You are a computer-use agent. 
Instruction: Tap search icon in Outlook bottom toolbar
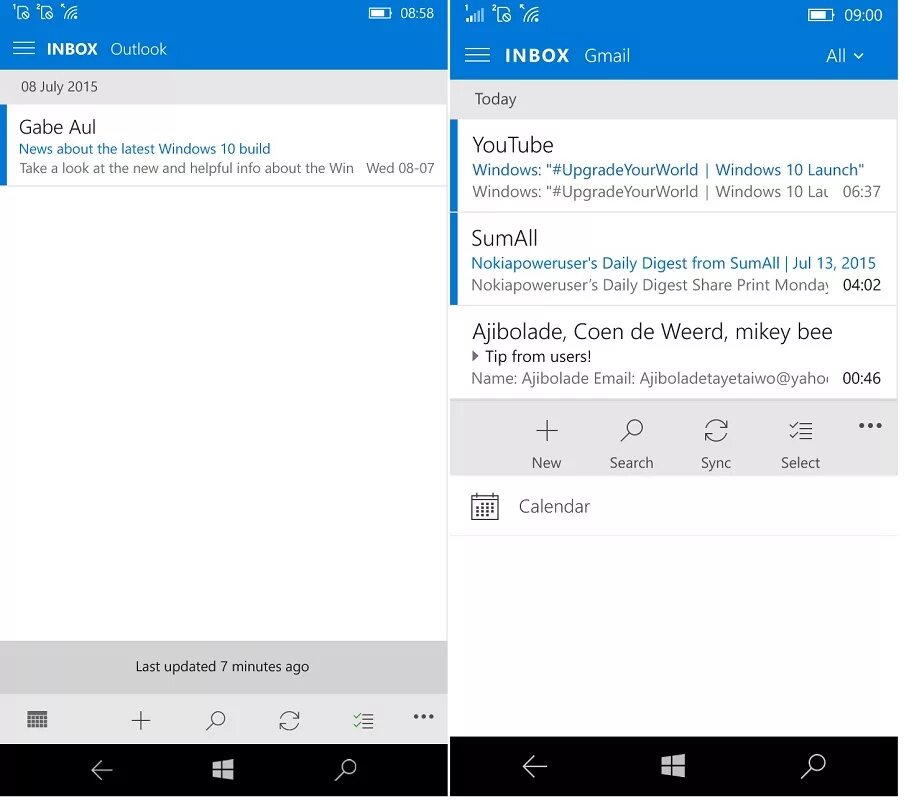point(215,720)
